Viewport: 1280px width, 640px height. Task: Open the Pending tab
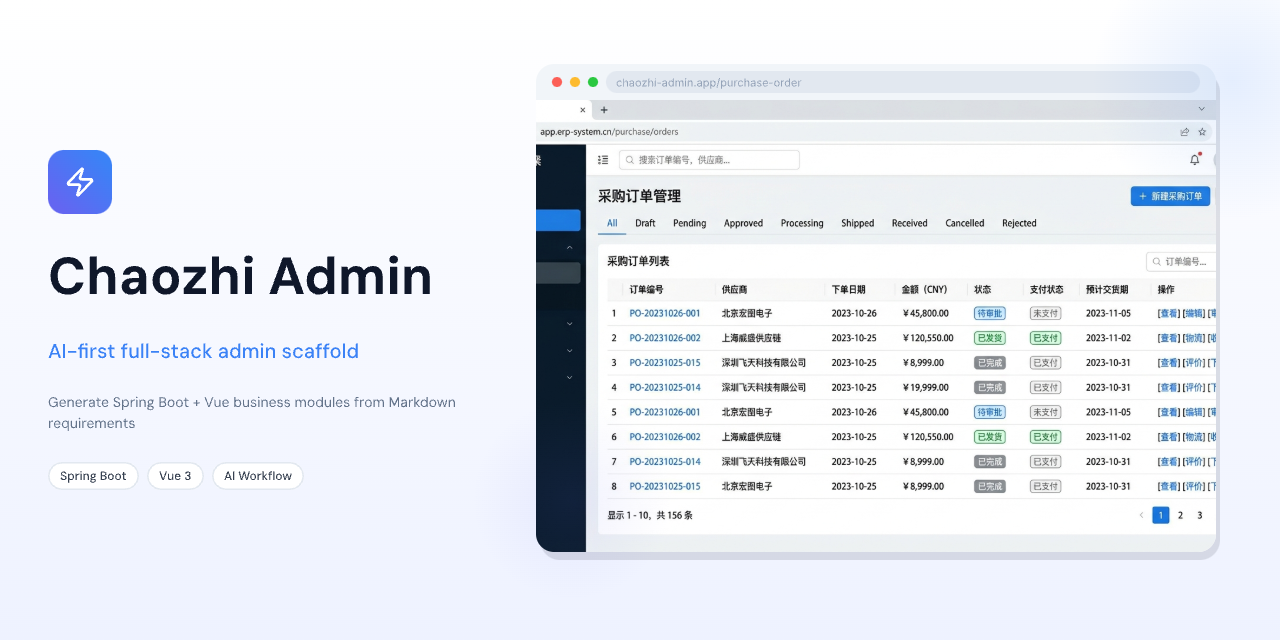click(690, 223)
